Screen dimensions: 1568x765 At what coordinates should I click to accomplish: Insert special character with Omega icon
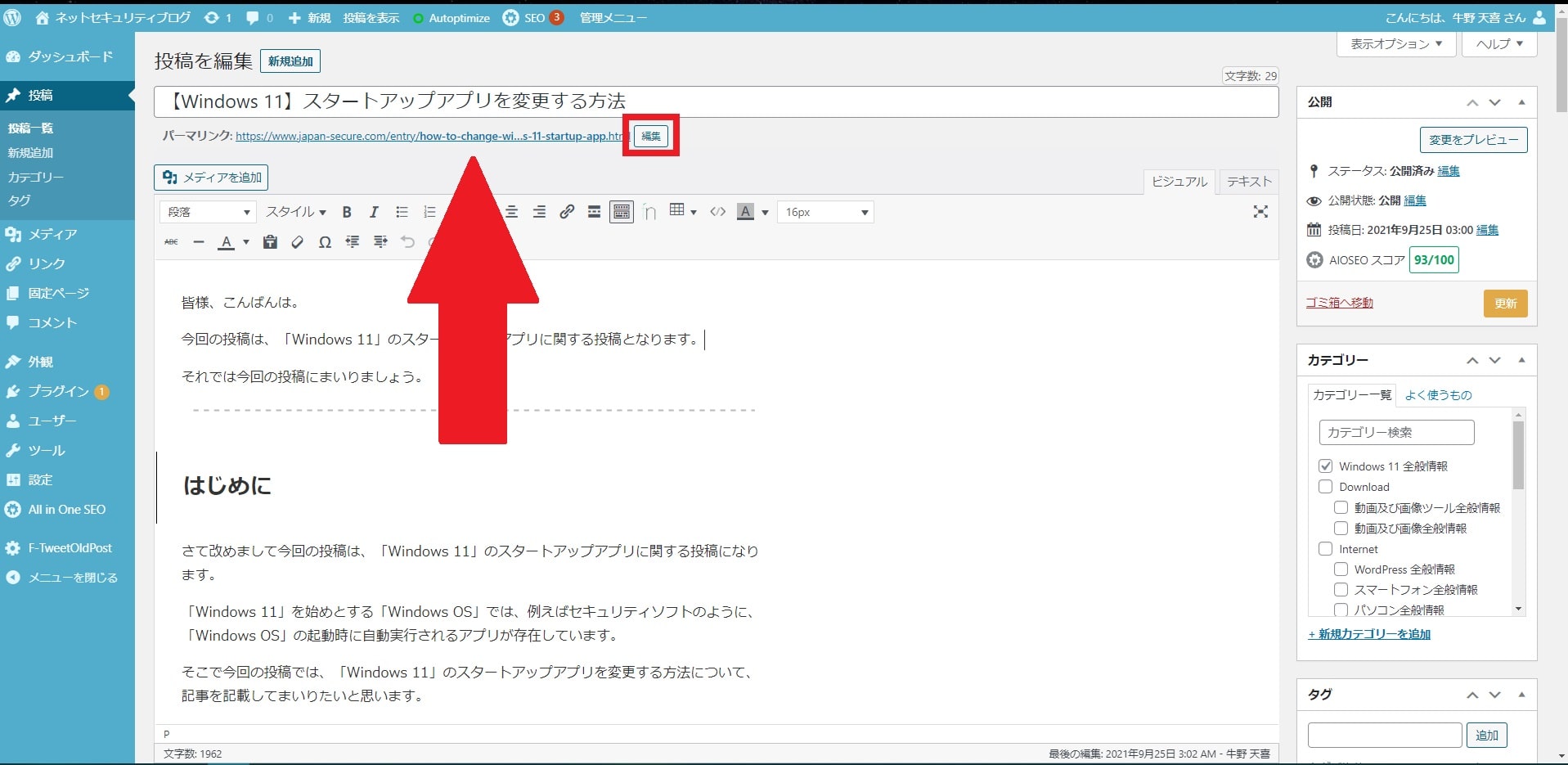pyautogui.click(x=325, y=242)
